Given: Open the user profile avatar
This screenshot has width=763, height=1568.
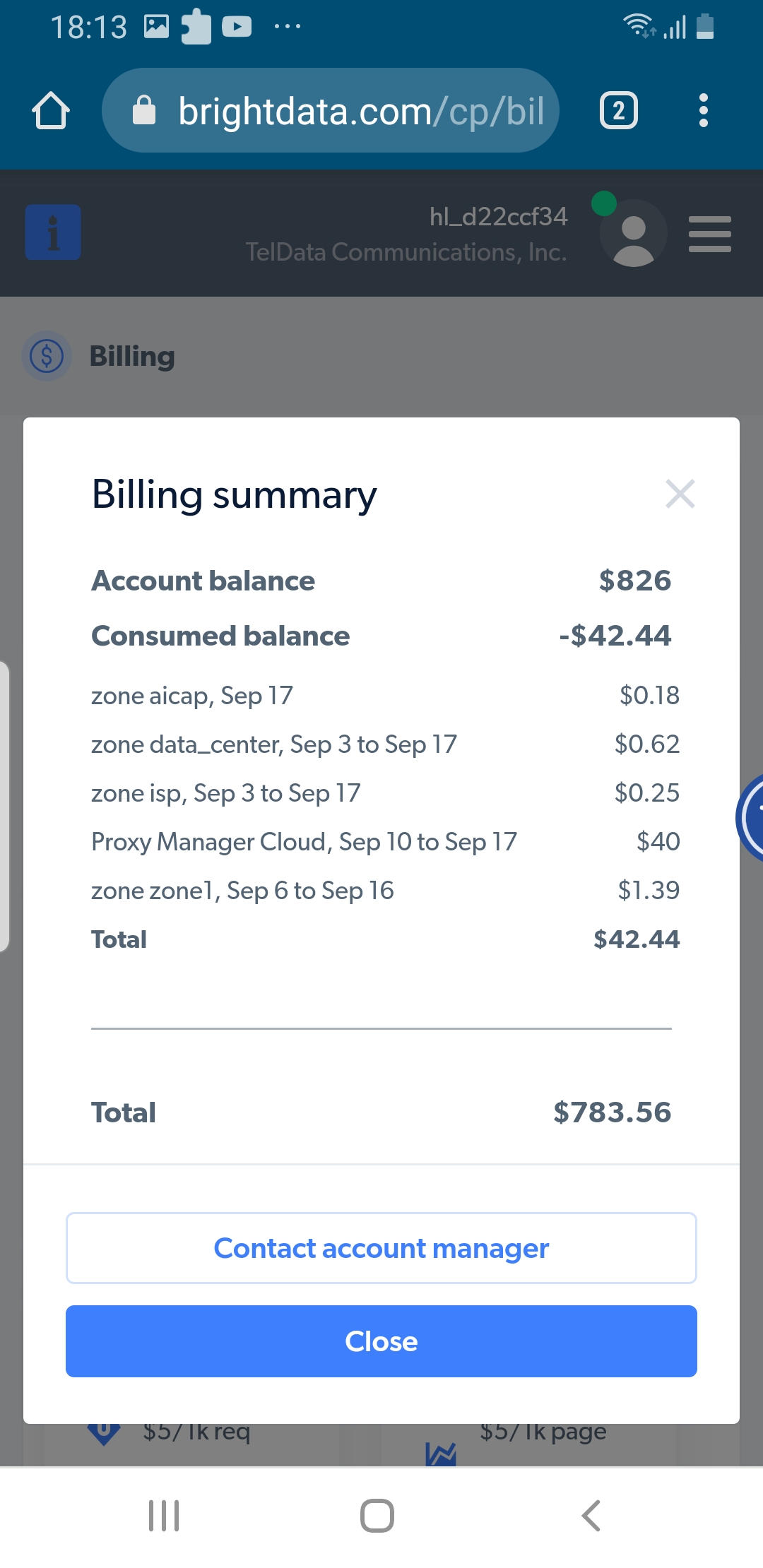Looking at the screenshot, I should point(633,233).
